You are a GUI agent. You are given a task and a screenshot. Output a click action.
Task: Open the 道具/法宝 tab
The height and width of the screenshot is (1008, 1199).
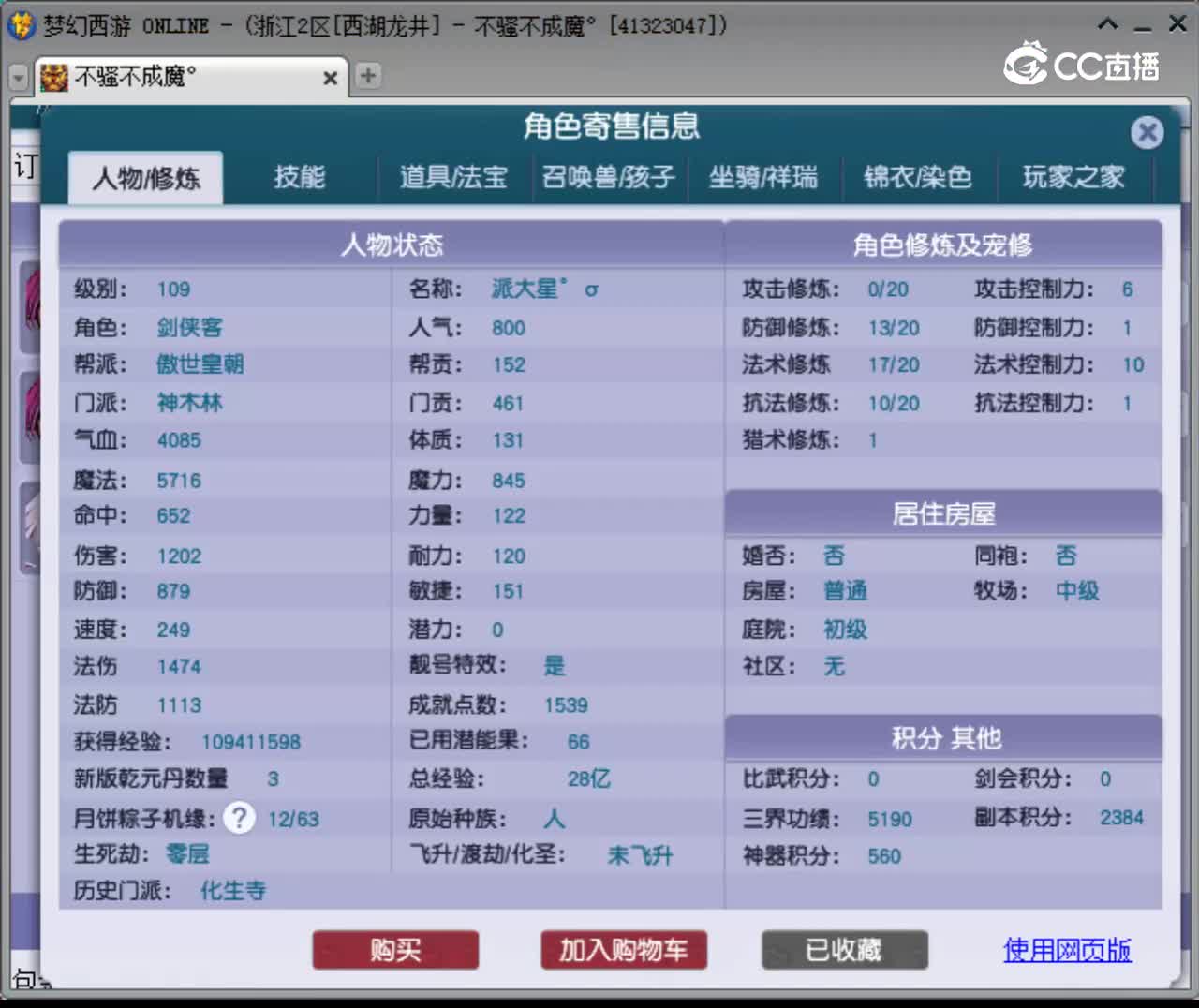coord(453,177)
